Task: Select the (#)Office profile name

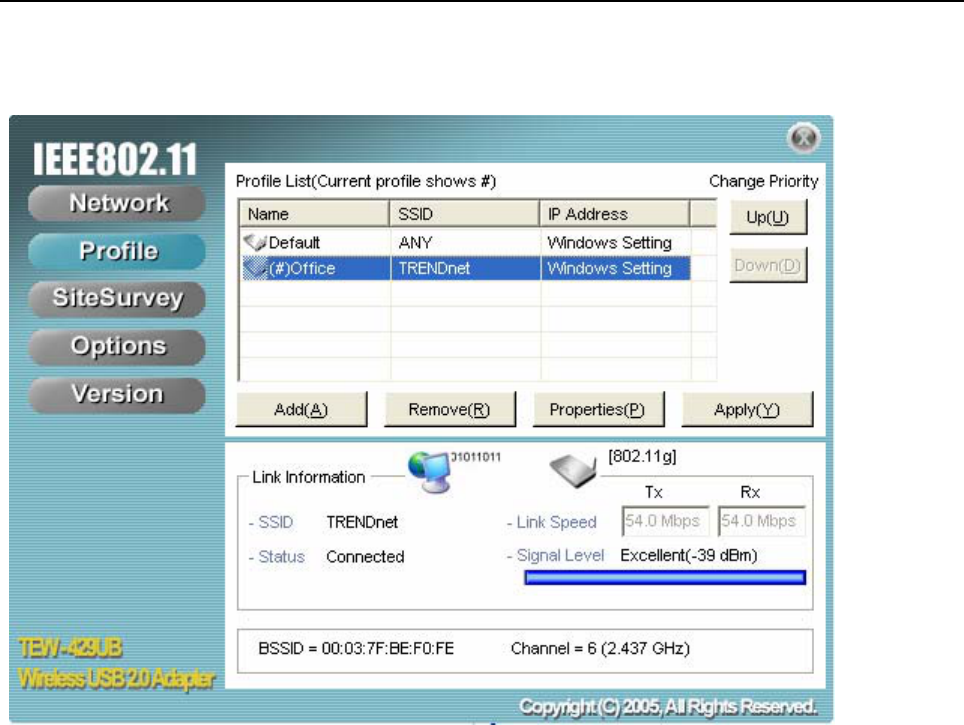Action: pos(302,269)
